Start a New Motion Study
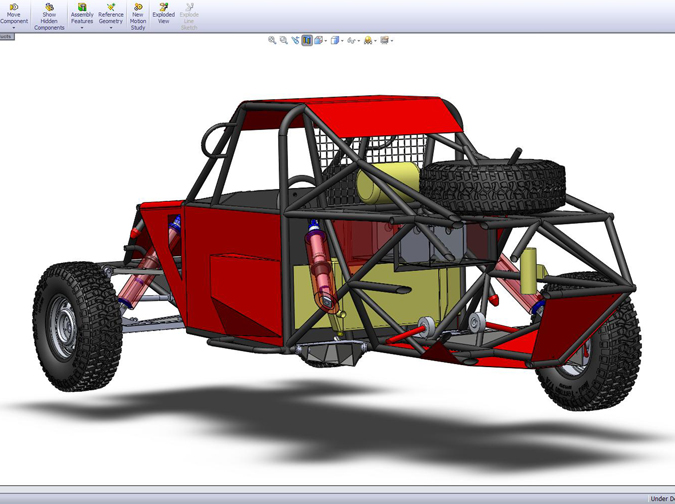Image resolution: width=675 pixels, height=504 pixels. (x=138, y=16)
